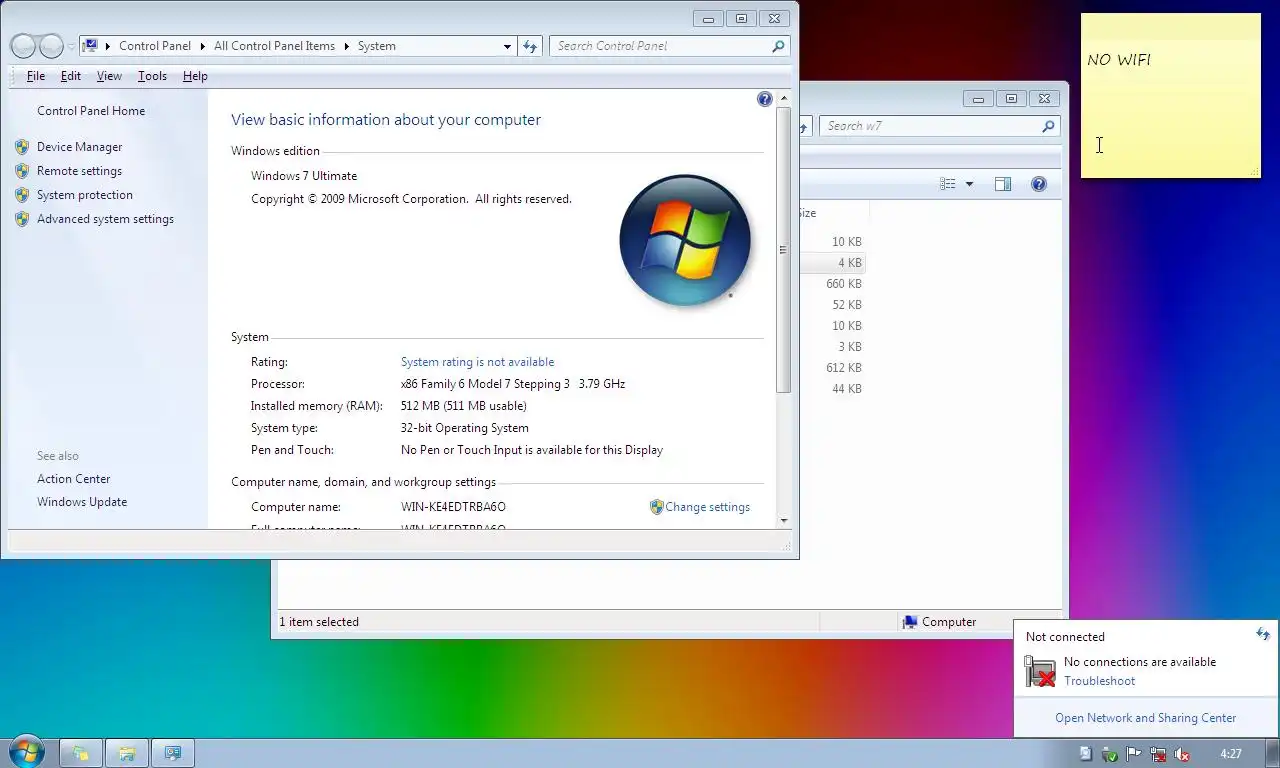Click the Back navigation button in Control Panel
The width and height of the screenshot is (1280, 768).
[x=23, y=46]
